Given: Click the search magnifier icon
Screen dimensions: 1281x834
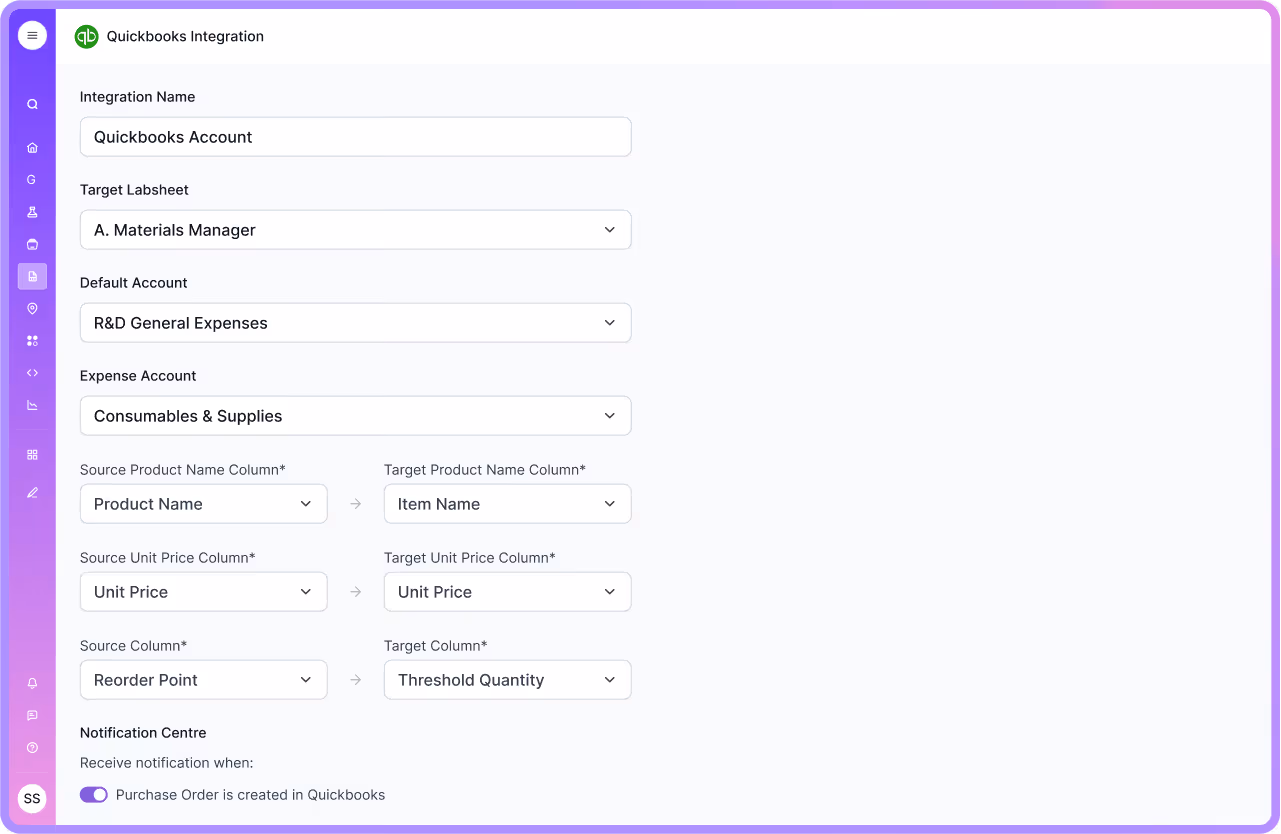Looking at the screenshot, I should tap(32, 104).
